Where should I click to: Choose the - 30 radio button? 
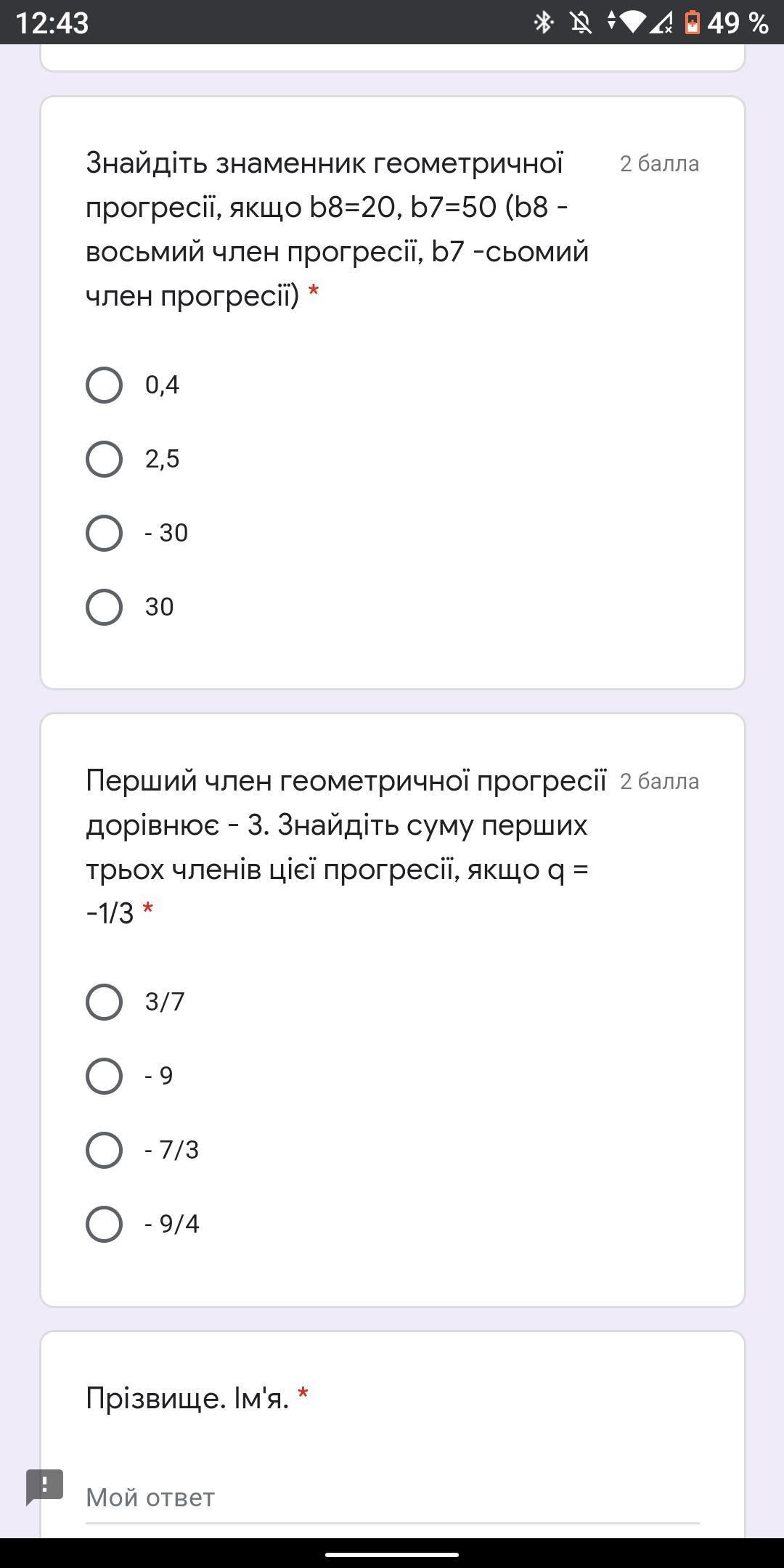coord(104,533)
